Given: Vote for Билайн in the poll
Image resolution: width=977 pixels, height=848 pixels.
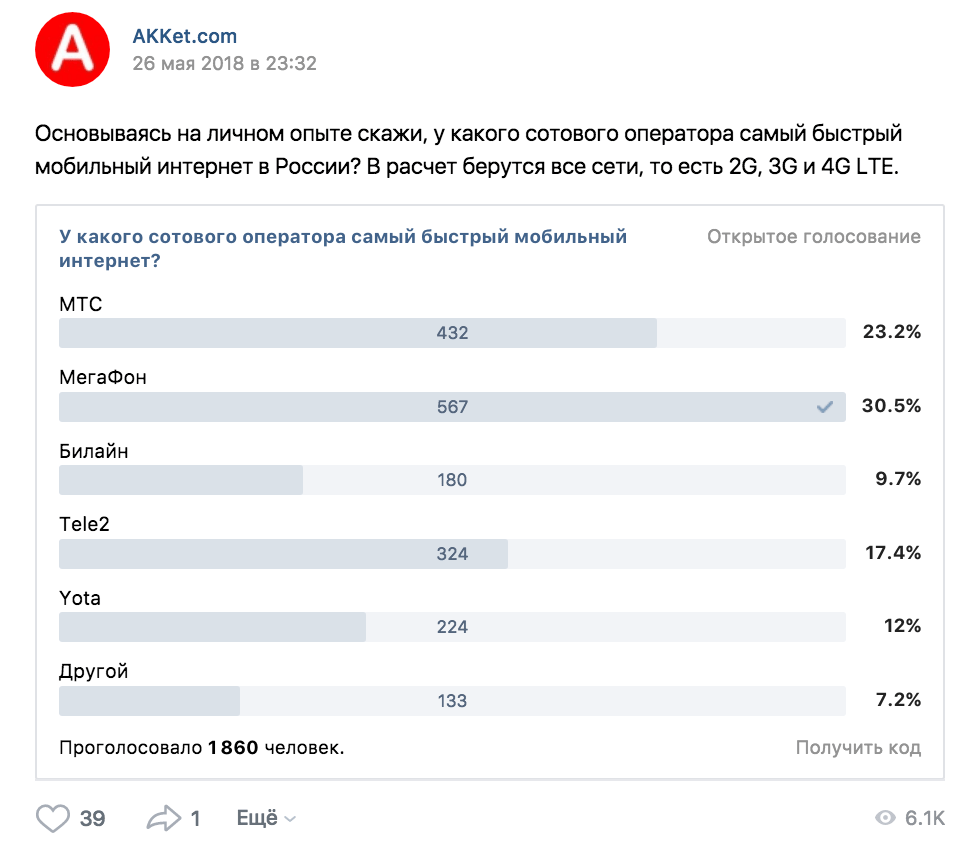Looking at the screenshot, I should tap(452, 480).
